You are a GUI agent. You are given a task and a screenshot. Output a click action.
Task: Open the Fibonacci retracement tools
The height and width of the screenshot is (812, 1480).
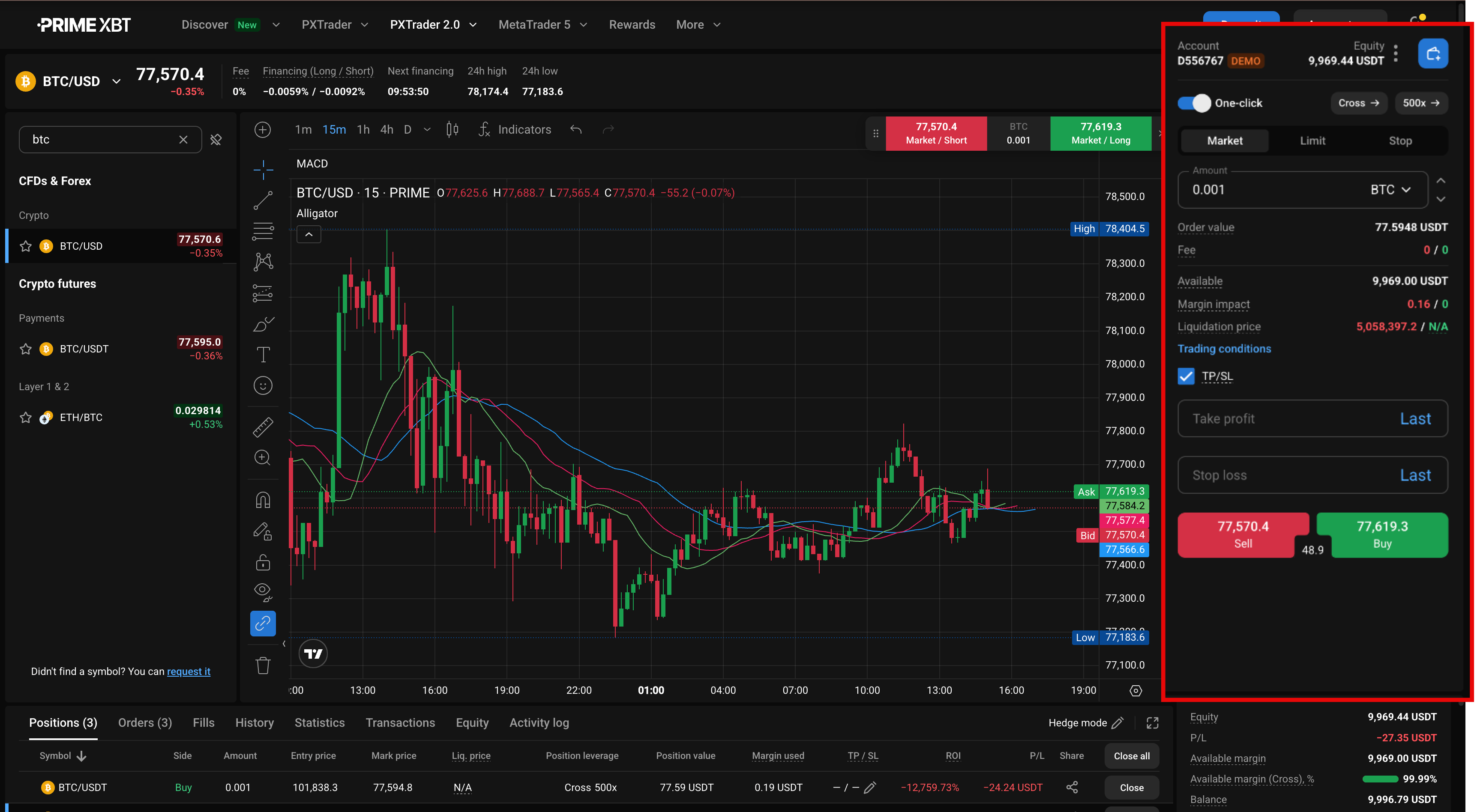(263, 231)
